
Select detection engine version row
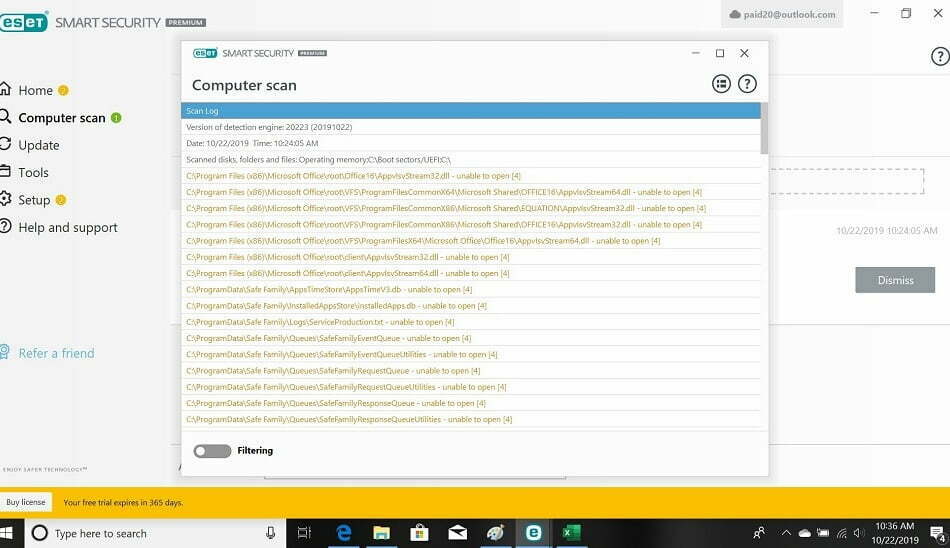coord(471,127)
